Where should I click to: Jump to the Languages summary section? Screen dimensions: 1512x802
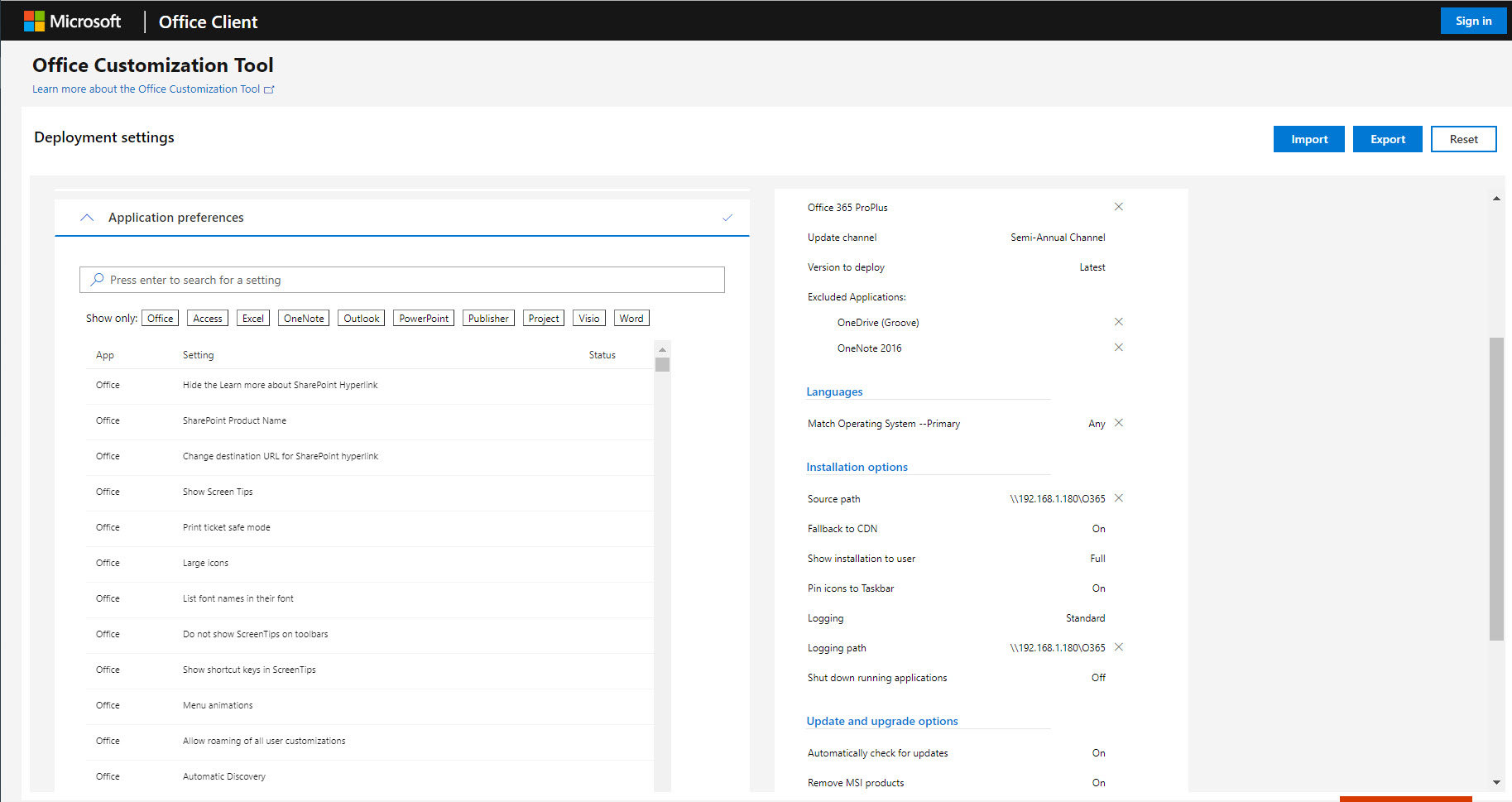click(x=834, y=392)
